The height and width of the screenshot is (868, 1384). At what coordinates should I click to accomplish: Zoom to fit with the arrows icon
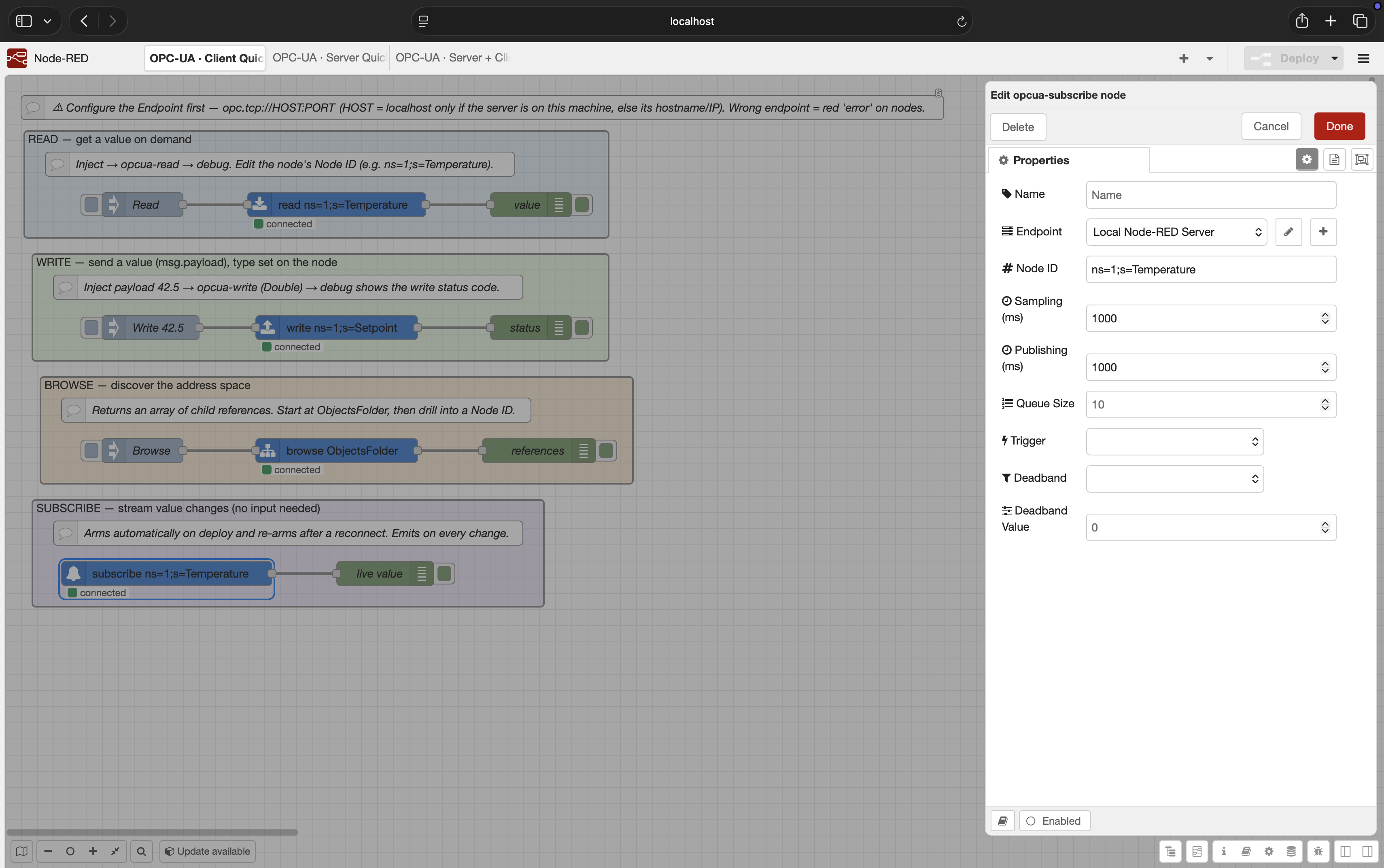pyautogui.click(x=115, y=851)
